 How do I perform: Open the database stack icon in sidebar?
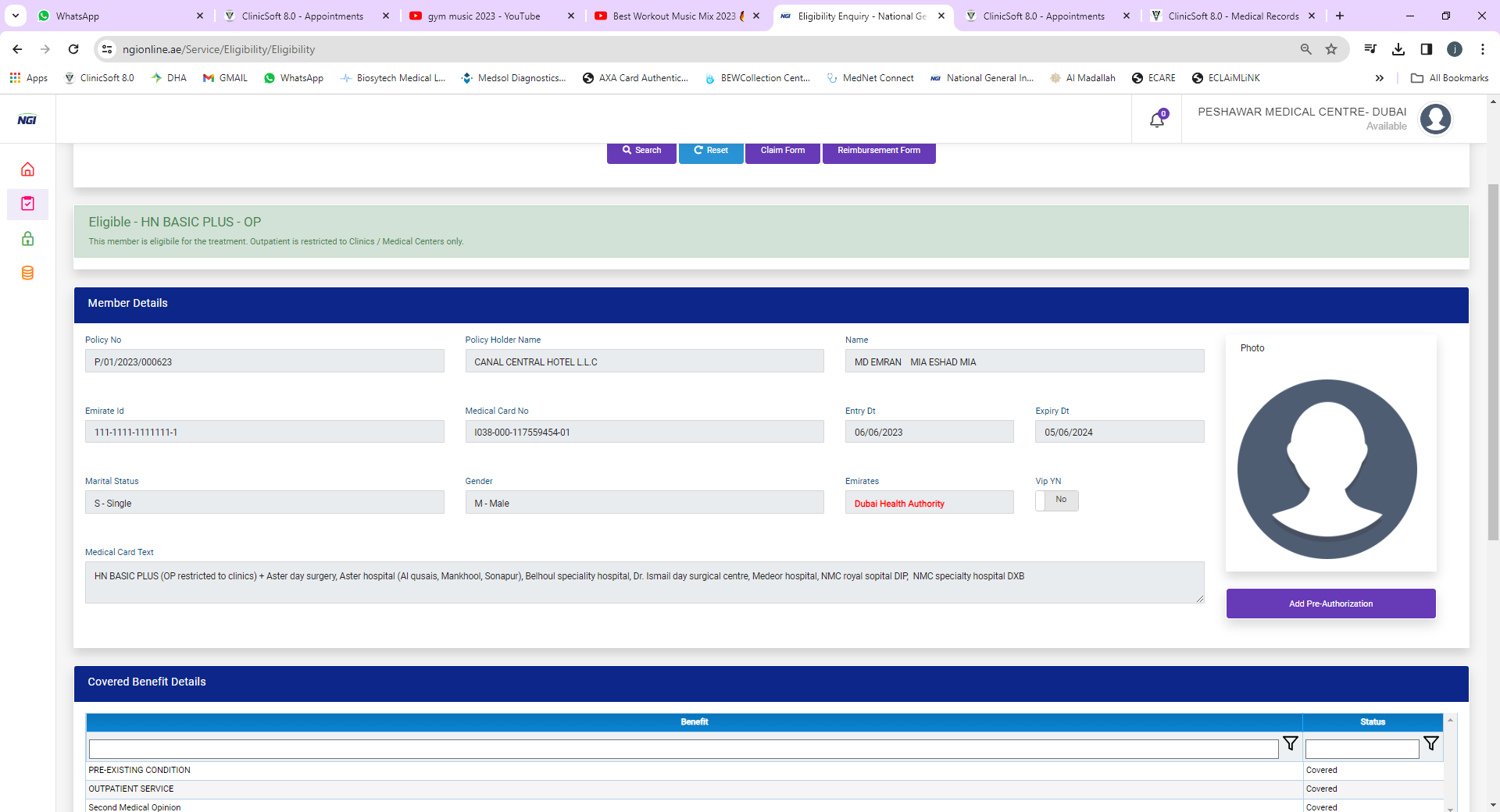[x=27, y=273]
